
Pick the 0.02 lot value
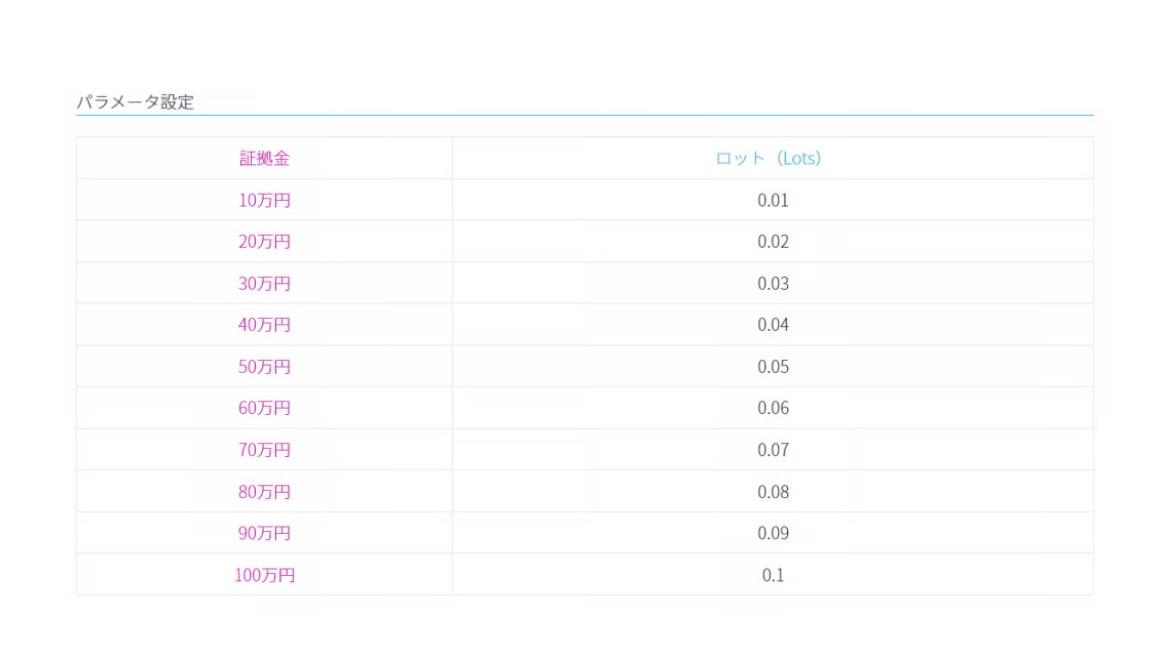click(772, 242)
